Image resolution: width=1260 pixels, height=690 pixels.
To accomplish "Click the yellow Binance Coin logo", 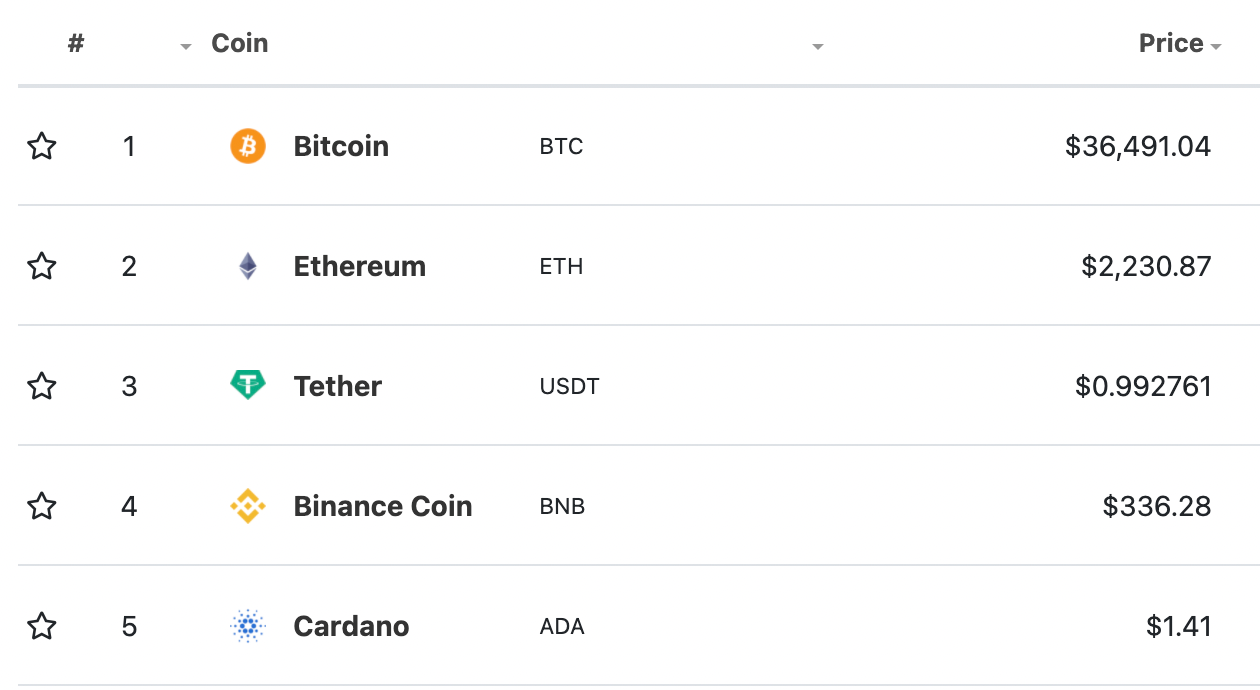I will click(x=248, y=506).
